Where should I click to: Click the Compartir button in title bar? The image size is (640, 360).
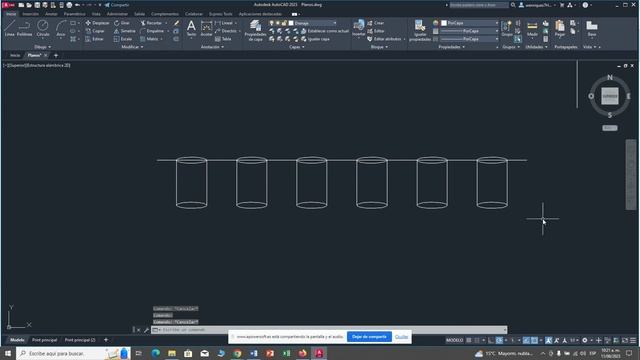117,5
